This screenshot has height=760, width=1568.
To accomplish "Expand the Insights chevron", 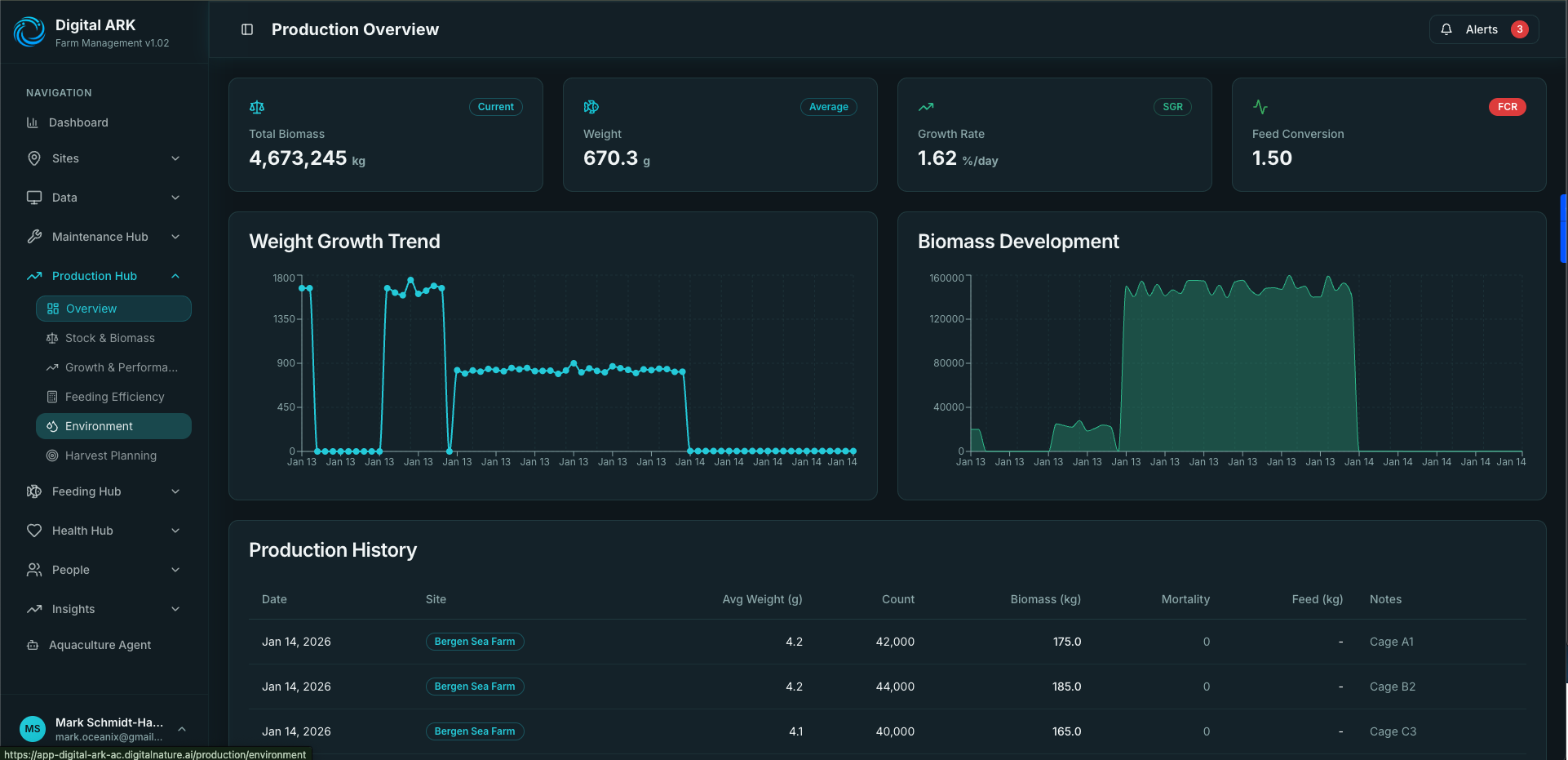I will (175, 609).
